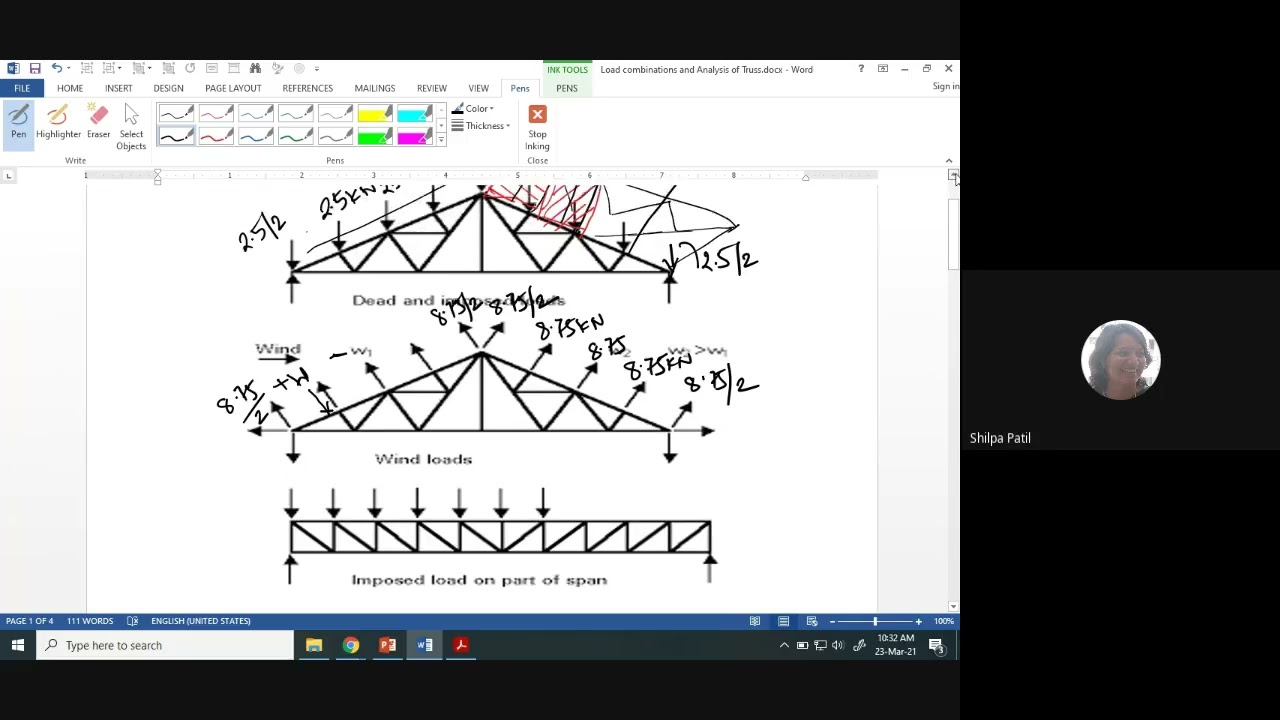Pick the magenta highlighter pen
This screenshot has height=720, width=1280.
pos(415,136)
